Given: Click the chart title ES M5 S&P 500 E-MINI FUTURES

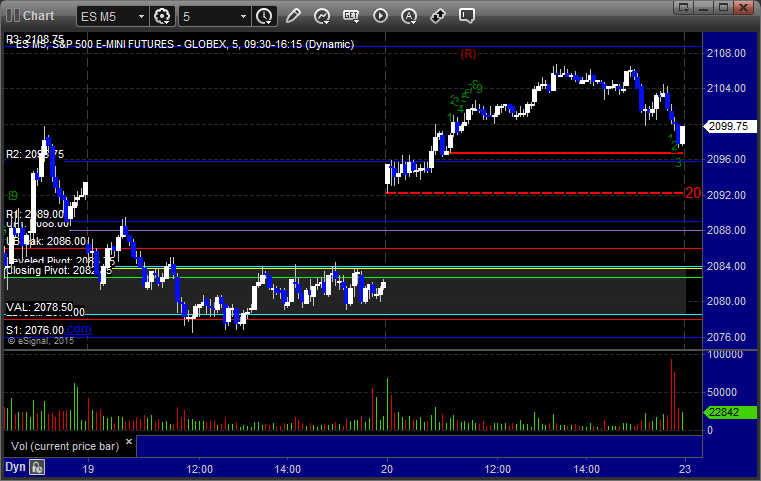Looking at the screenshot, I should [184, 44].
